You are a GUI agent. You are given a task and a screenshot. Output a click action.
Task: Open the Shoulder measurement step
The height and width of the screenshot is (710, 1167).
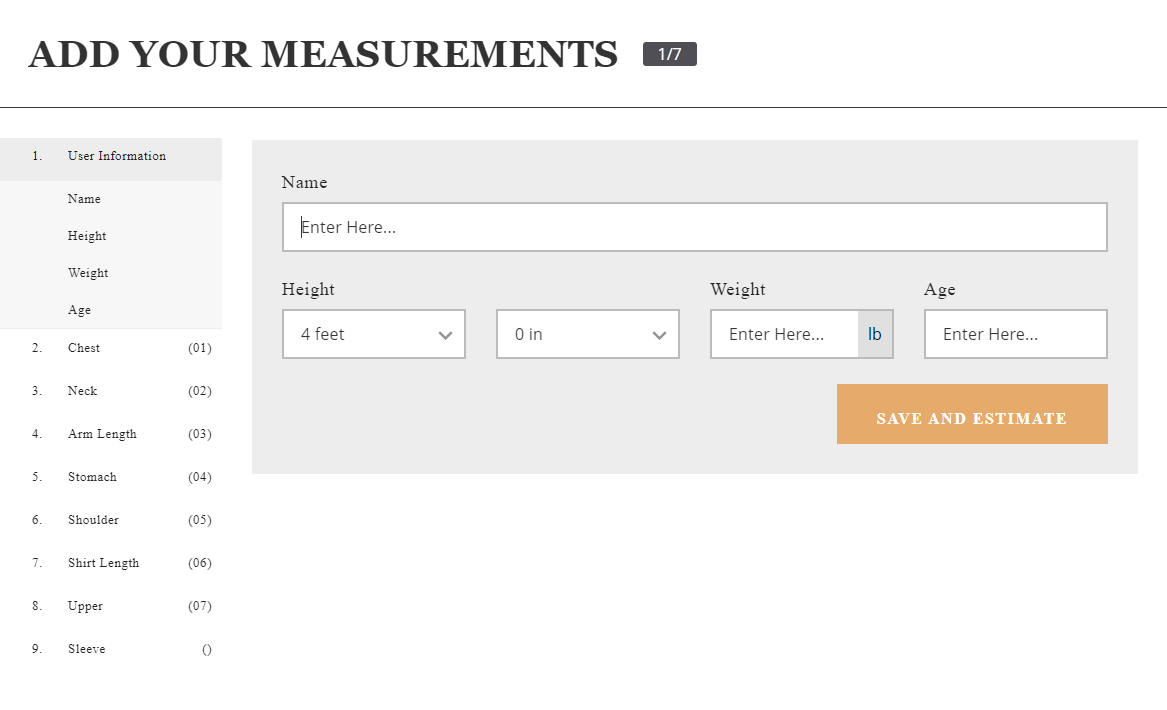click(93, 520)
